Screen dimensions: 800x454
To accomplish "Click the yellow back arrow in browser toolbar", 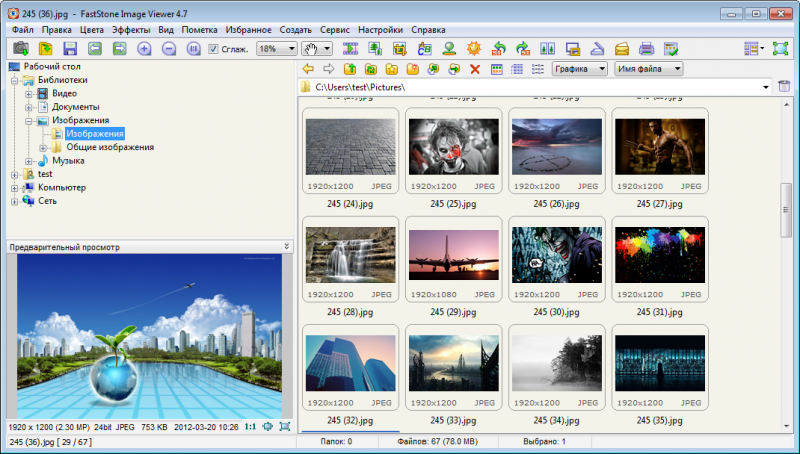I will pyautogui.click(x=308, y=69).
